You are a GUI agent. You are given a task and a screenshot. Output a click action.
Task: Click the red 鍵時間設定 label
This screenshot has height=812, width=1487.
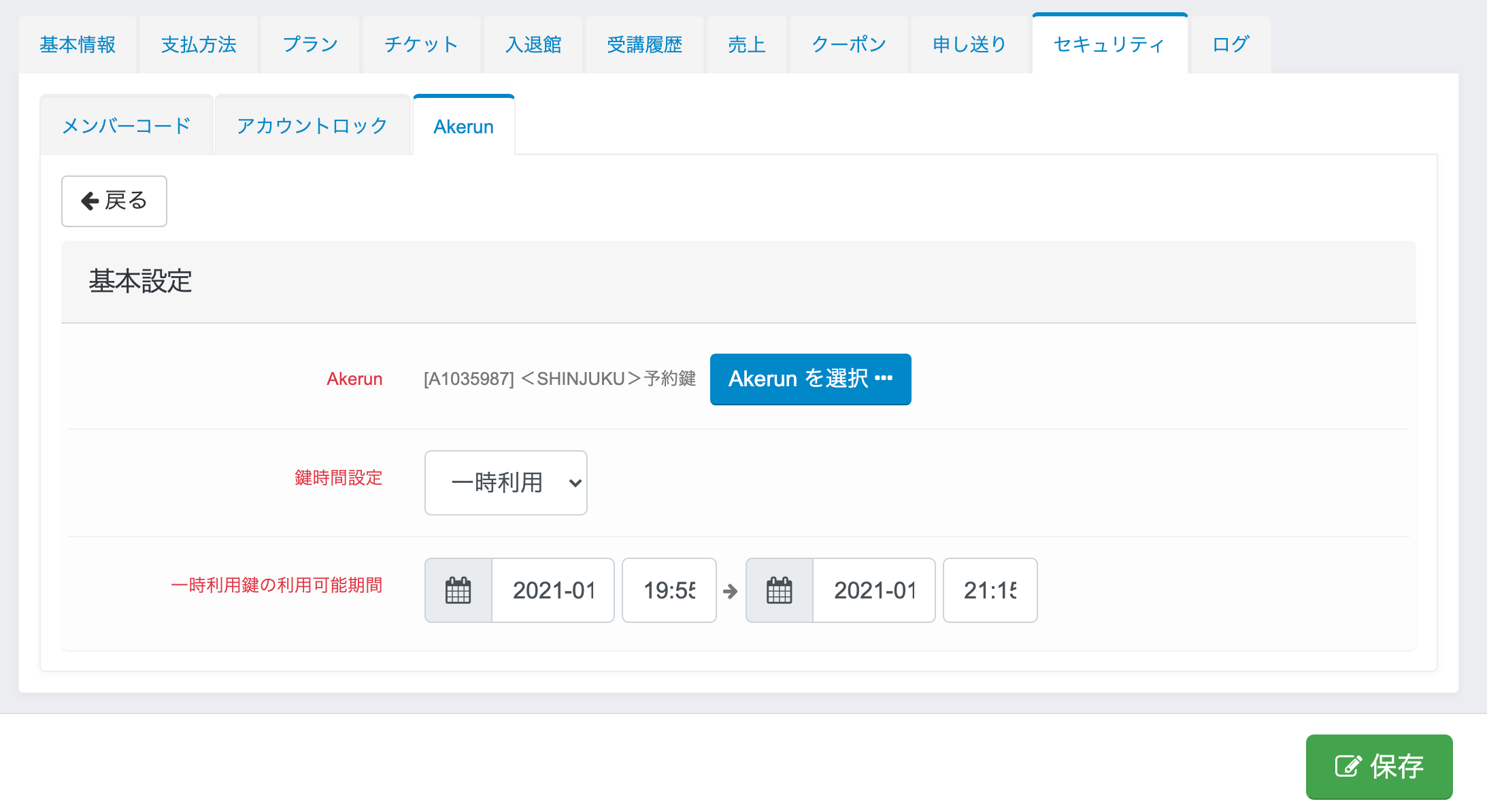(x=339, y=477)
